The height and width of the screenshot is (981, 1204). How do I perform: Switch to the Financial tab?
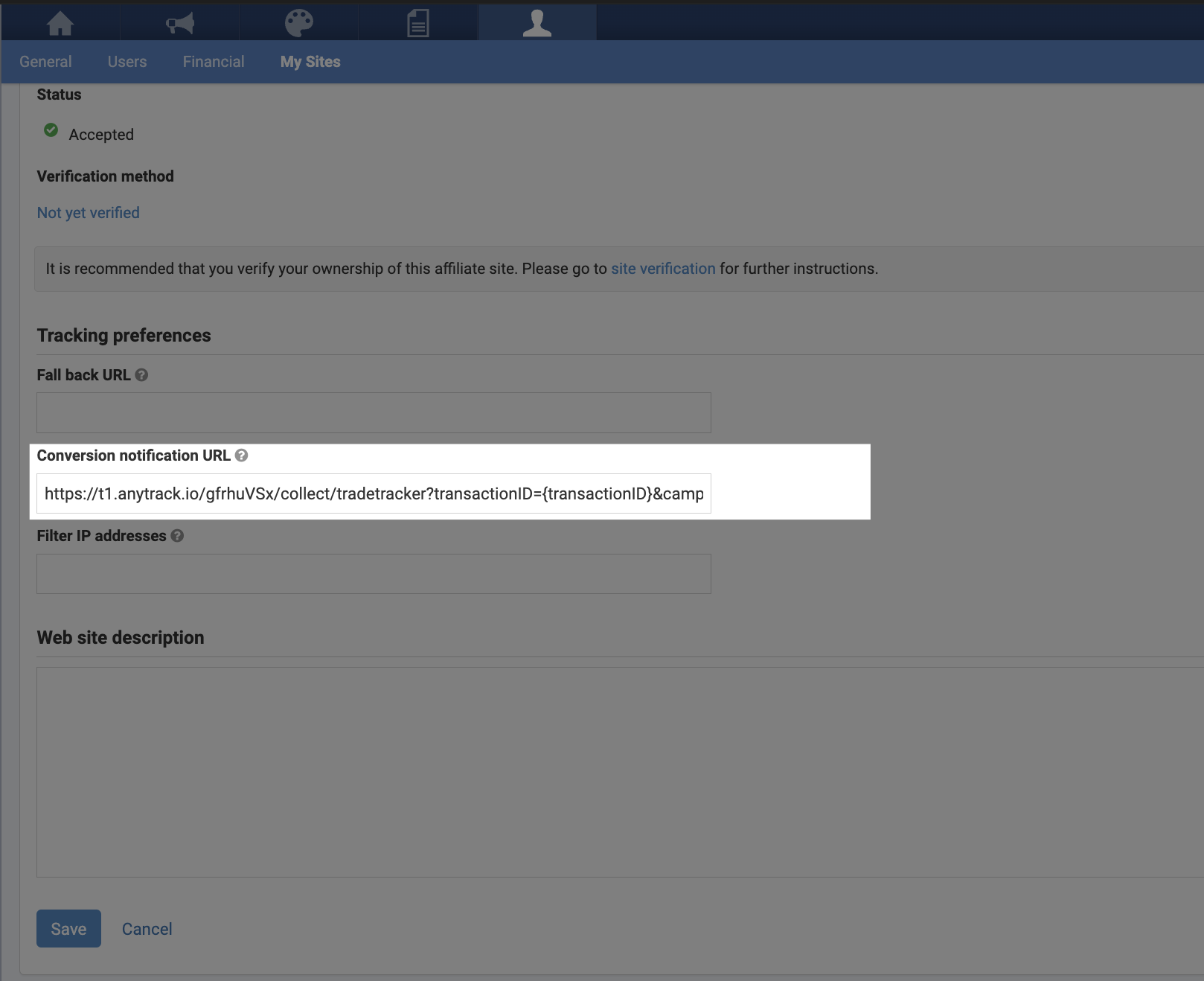point(214,62)
